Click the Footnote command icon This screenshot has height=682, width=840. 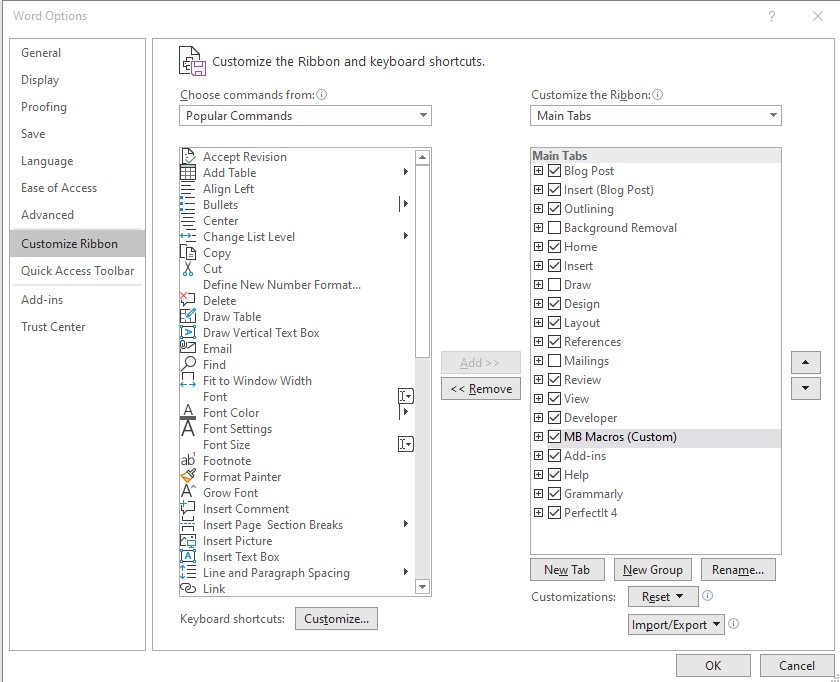click(x=189, y=461)
